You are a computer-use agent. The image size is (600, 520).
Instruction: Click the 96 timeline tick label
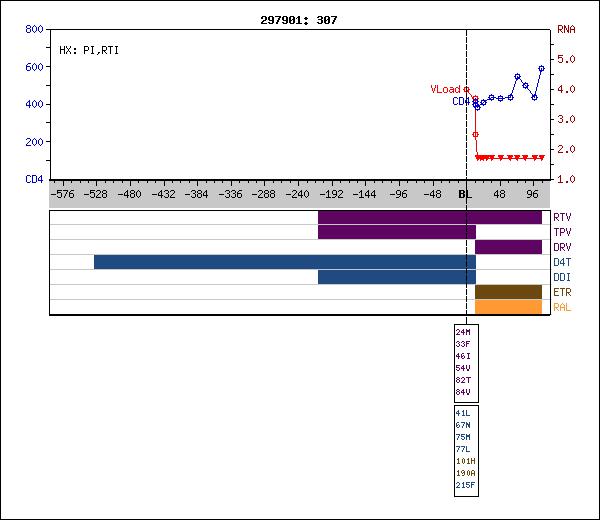533,194
